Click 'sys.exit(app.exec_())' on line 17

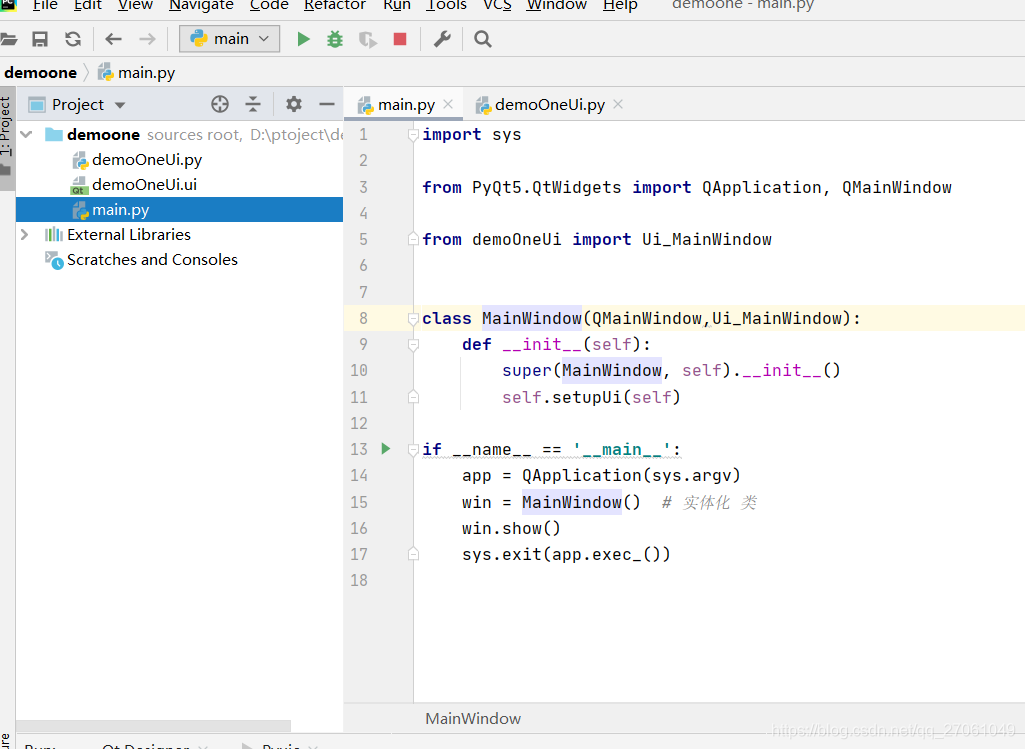point(566,554)
